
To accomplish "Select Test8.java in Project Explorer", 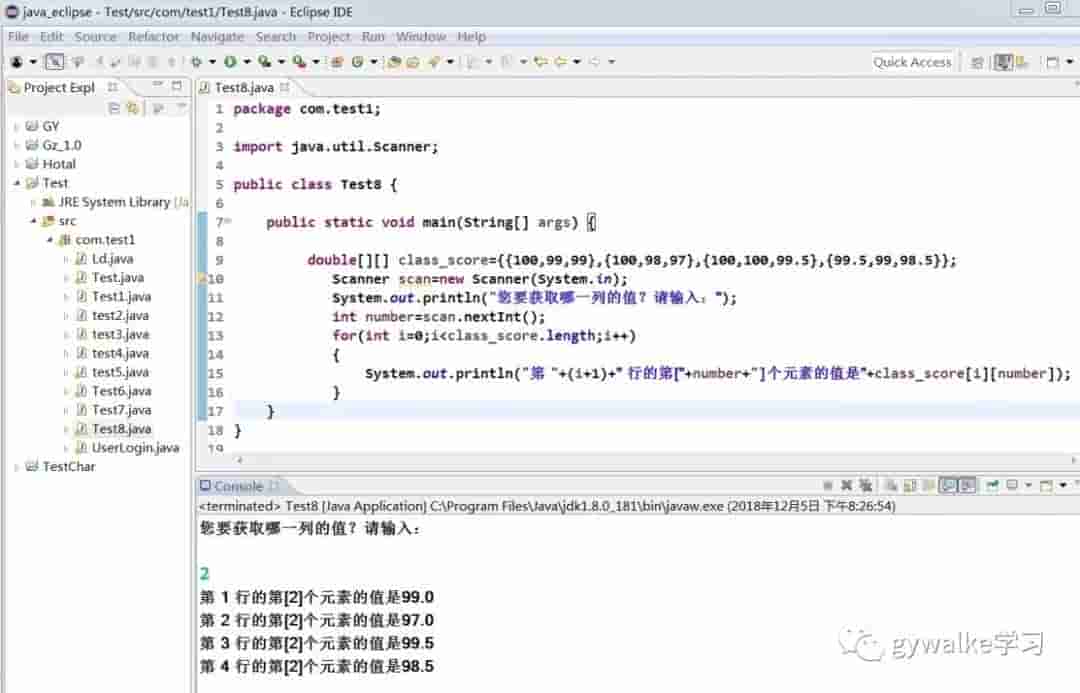I will (121, 429).
